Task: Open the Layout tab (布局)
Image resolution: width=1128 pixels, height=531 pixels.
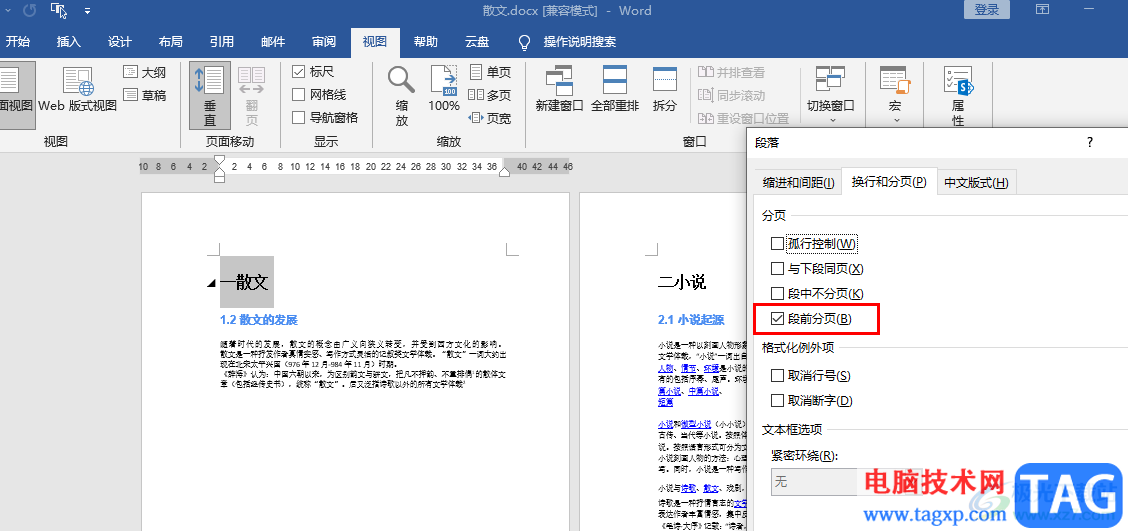Action: [170, 42]
